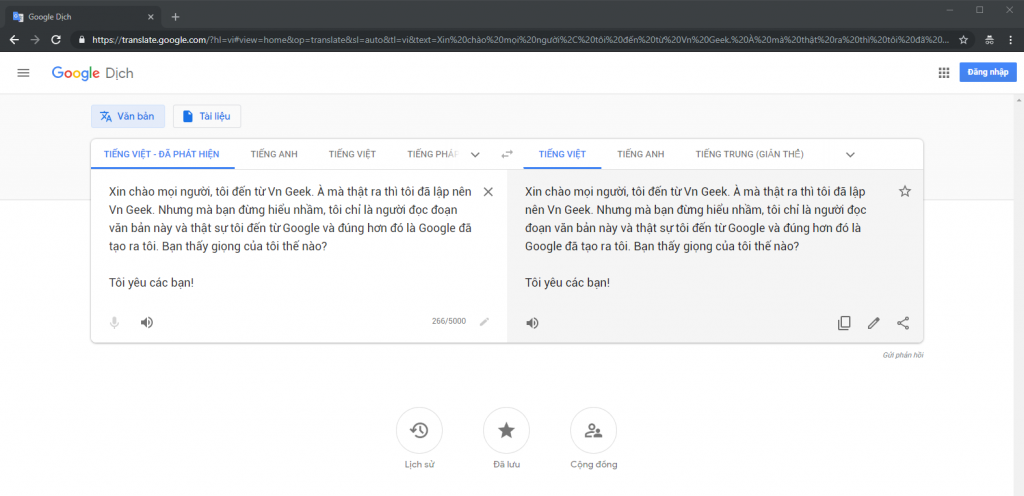The image size is (1024, 496).
Task: Open the Đã lưu saved translations
Action: [x=506, y=431]
